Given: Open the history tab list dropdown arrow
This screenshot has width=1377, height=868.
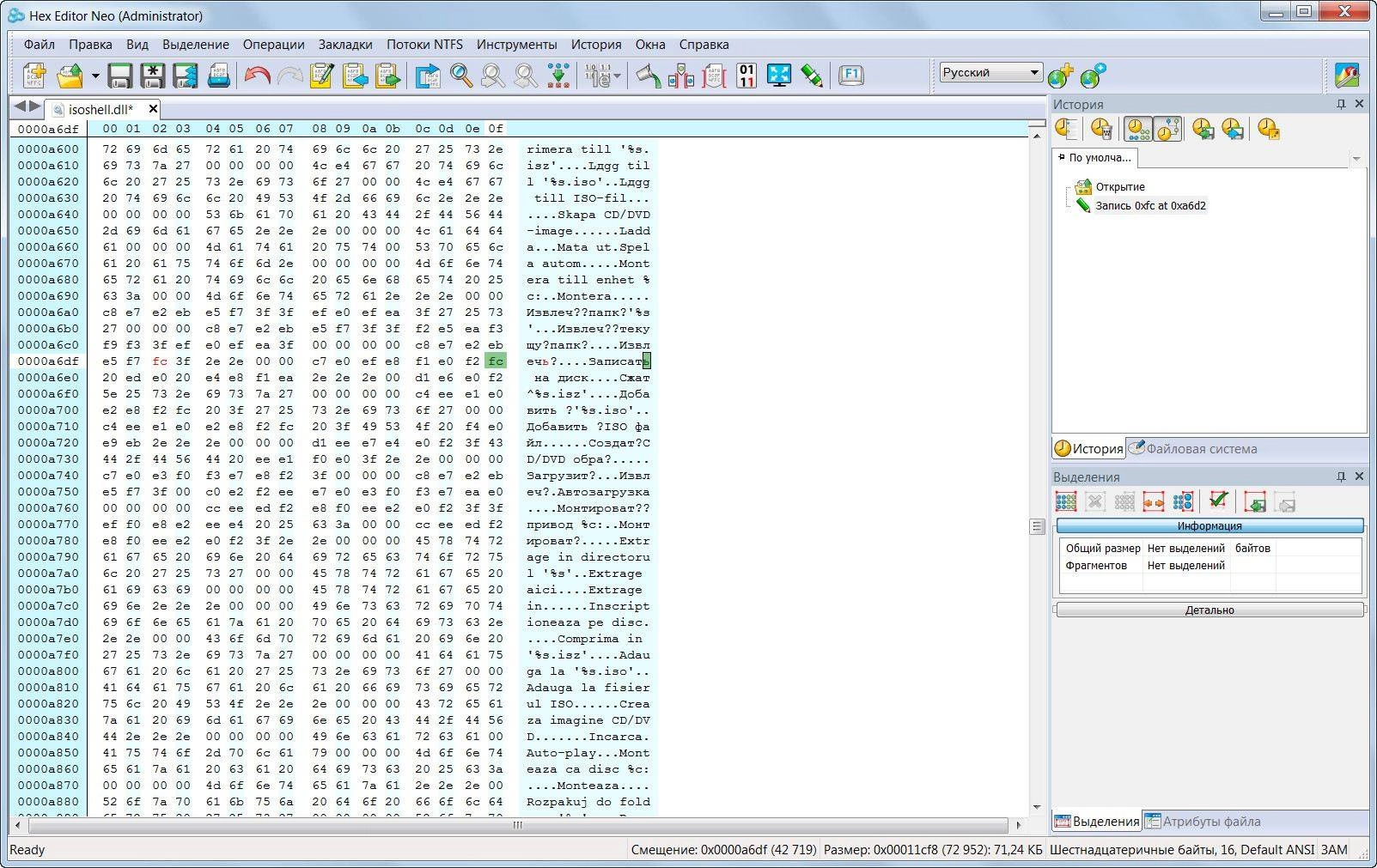Looking at the screenshot, I should 1356,159.
